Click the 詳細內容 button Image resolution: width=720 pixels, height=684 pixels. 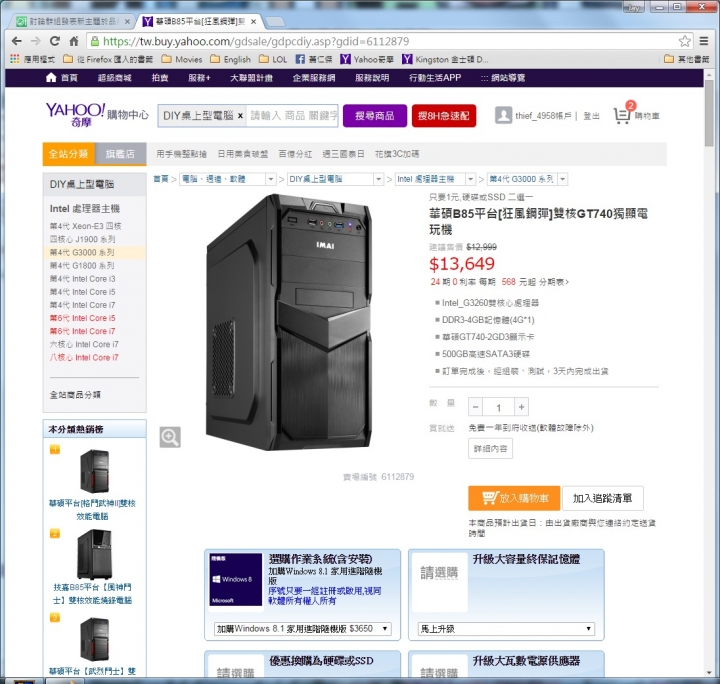pyautogui.click(x=490, y=449)
